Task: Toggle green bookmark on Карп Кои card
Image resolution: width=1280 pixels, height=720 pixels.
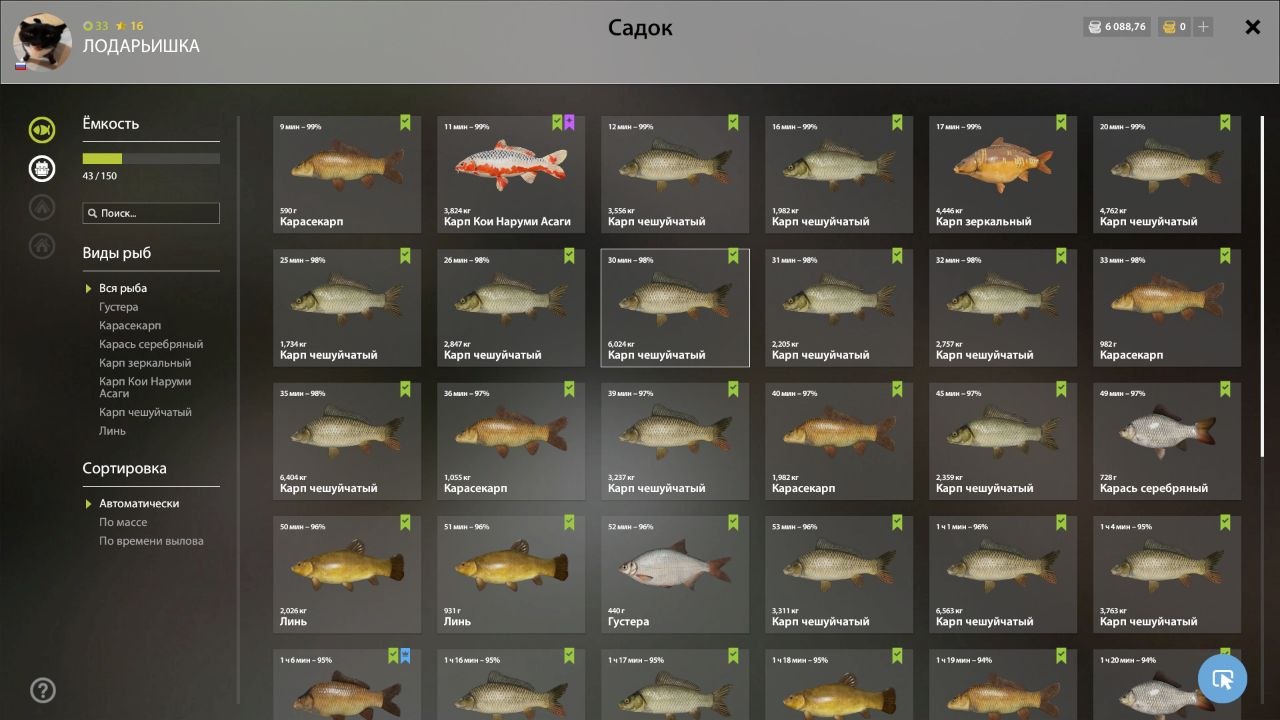Action: 558,123
